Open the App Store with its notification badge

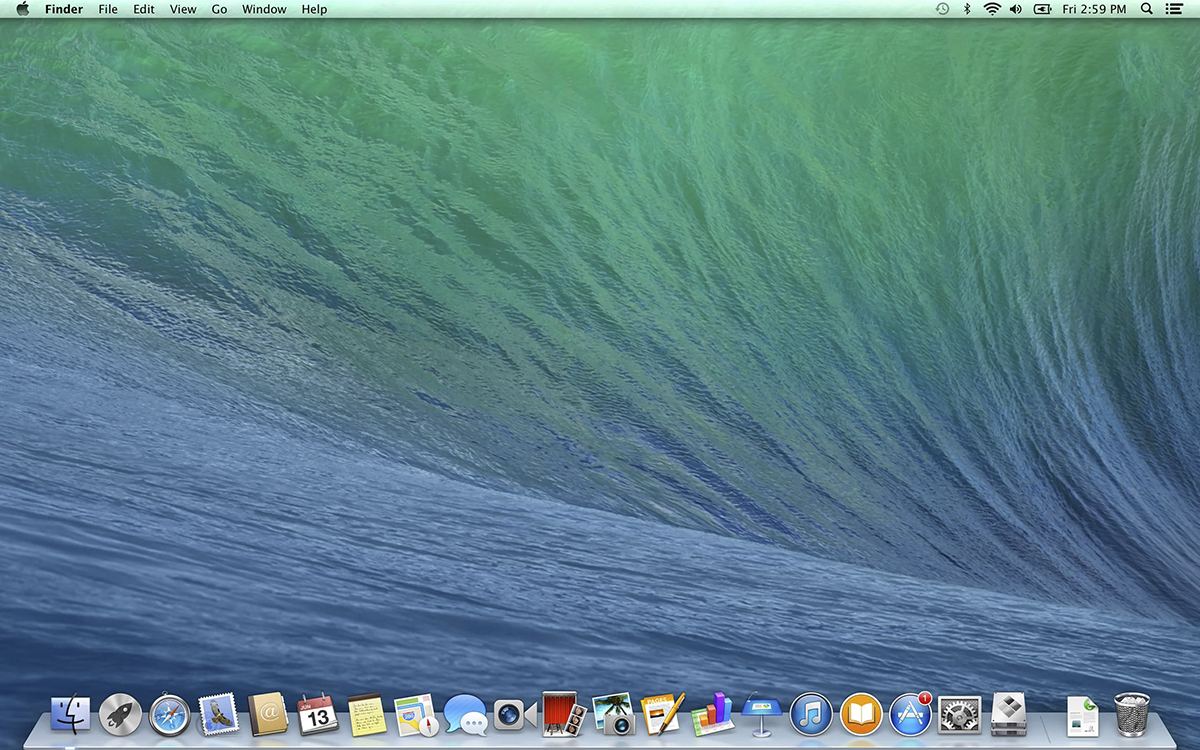tap(909, 715)
